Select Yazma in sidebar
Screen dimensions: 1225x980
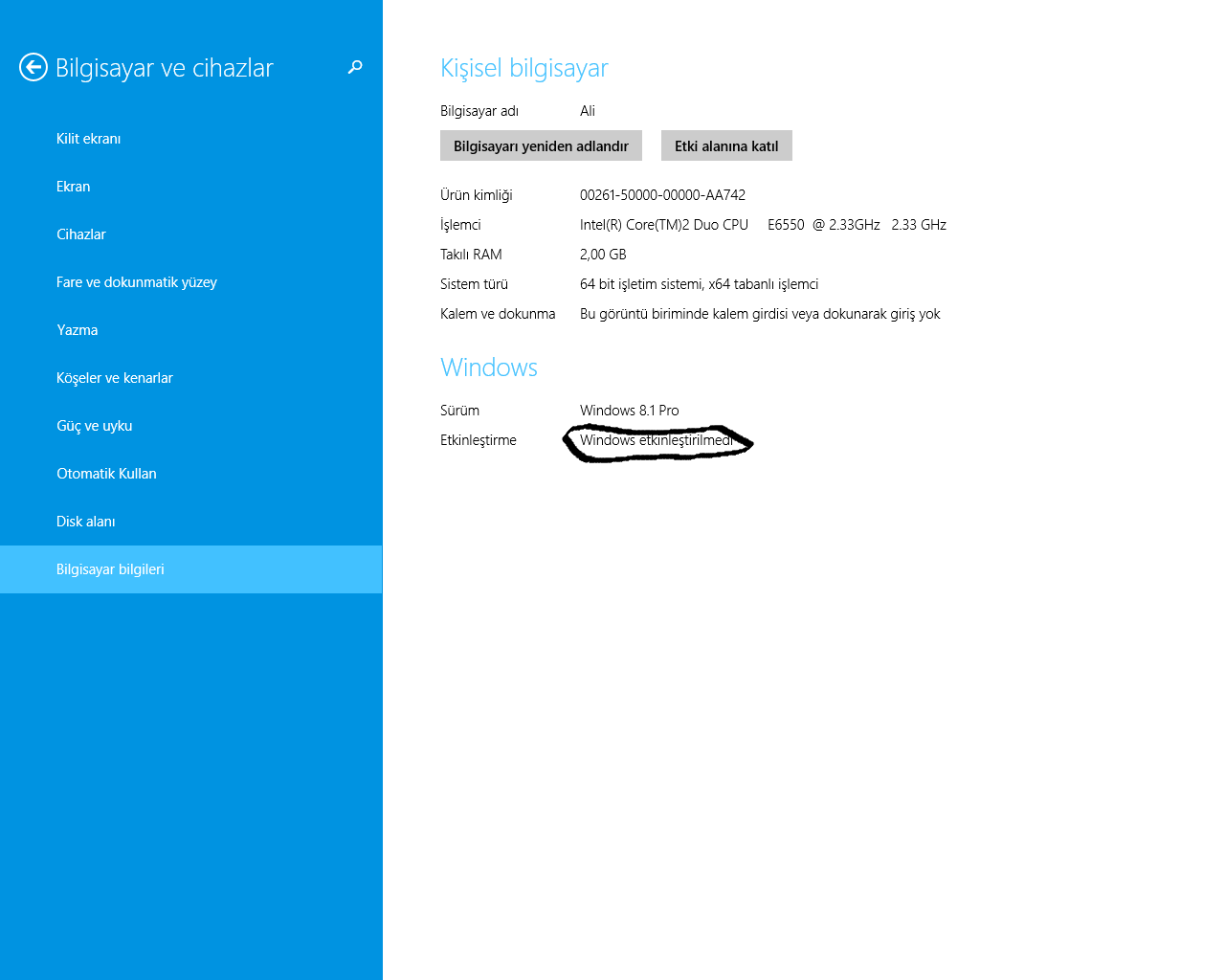pos(191,330)
